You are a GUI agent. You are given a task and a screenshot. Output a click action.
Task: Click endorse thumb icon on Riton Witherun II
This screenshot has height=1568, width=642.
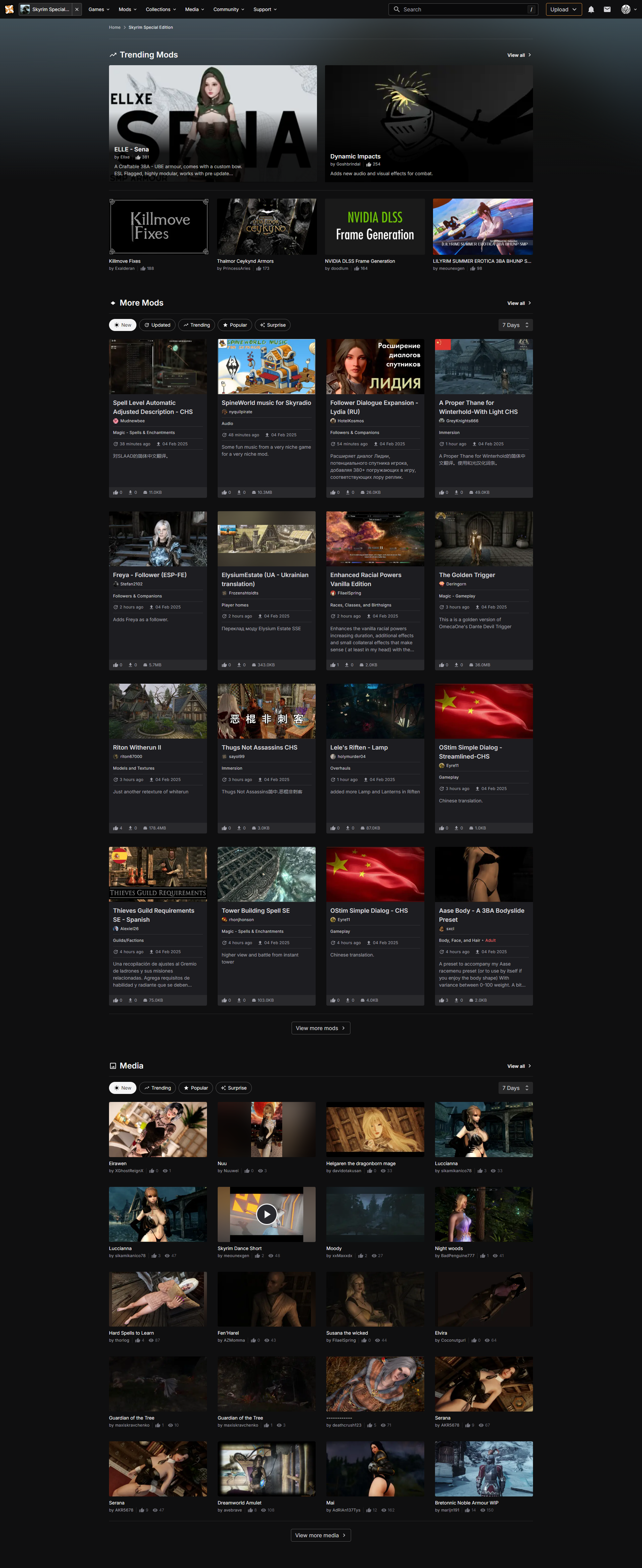pyautogui.click(x=116, y=828)
